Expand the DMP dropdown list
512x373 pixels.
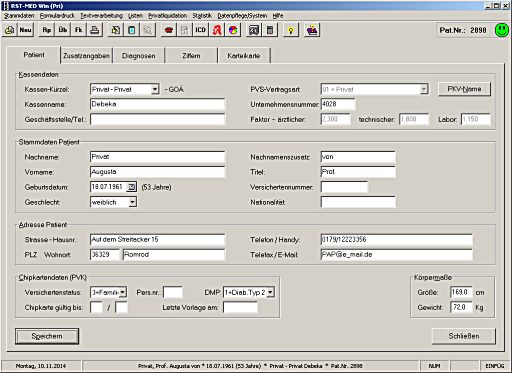point(270,292)
